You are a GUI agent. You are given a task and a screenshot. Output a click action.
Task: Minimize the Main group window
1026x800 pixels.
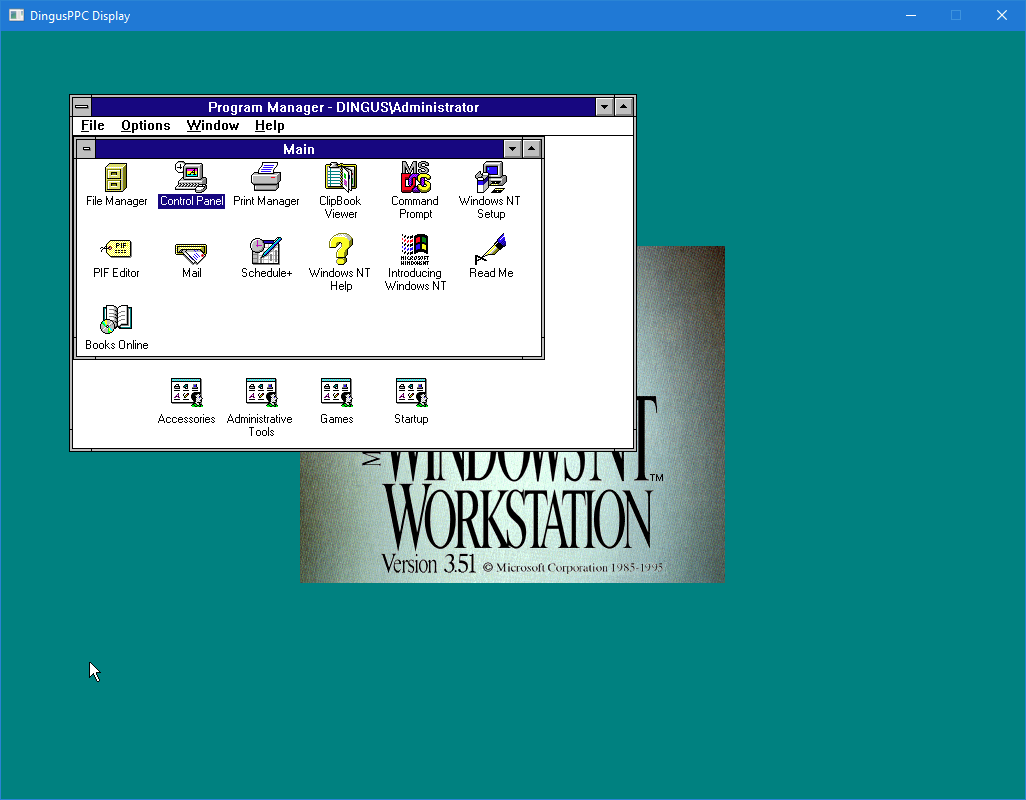(x=512, y=149)
